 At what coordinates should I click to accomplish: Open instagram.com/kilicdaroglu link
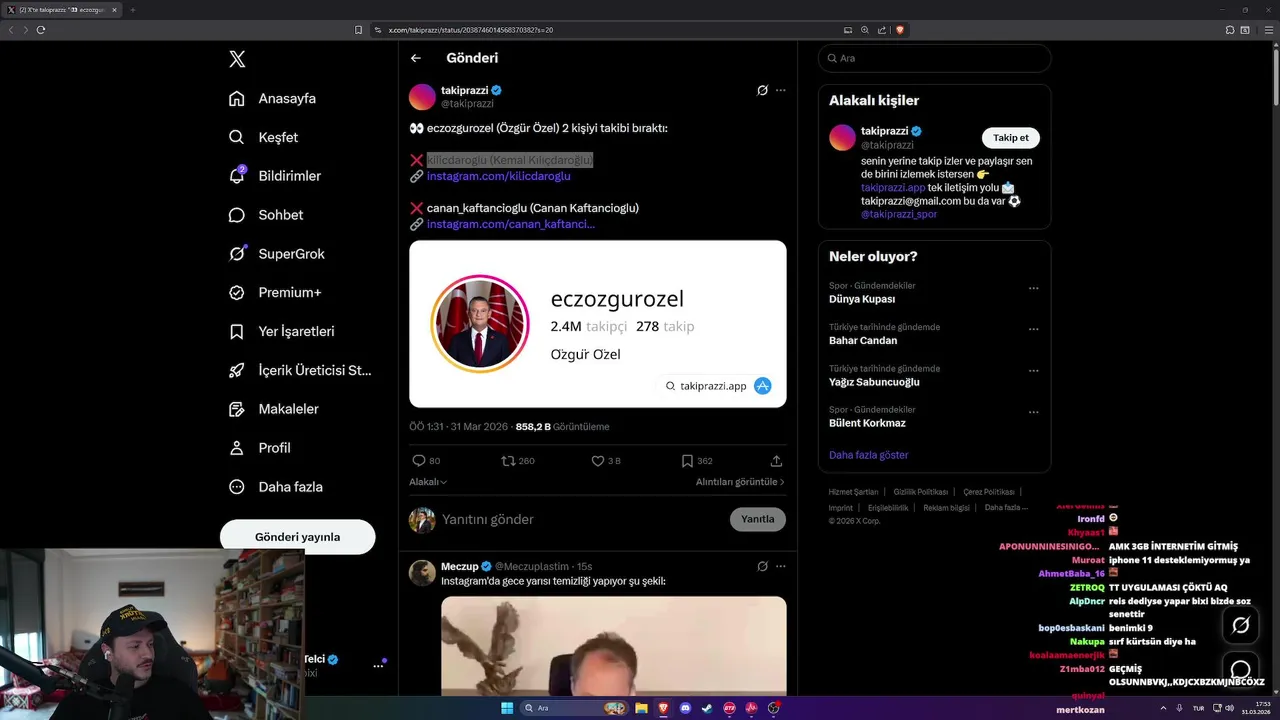coord(498,176)
